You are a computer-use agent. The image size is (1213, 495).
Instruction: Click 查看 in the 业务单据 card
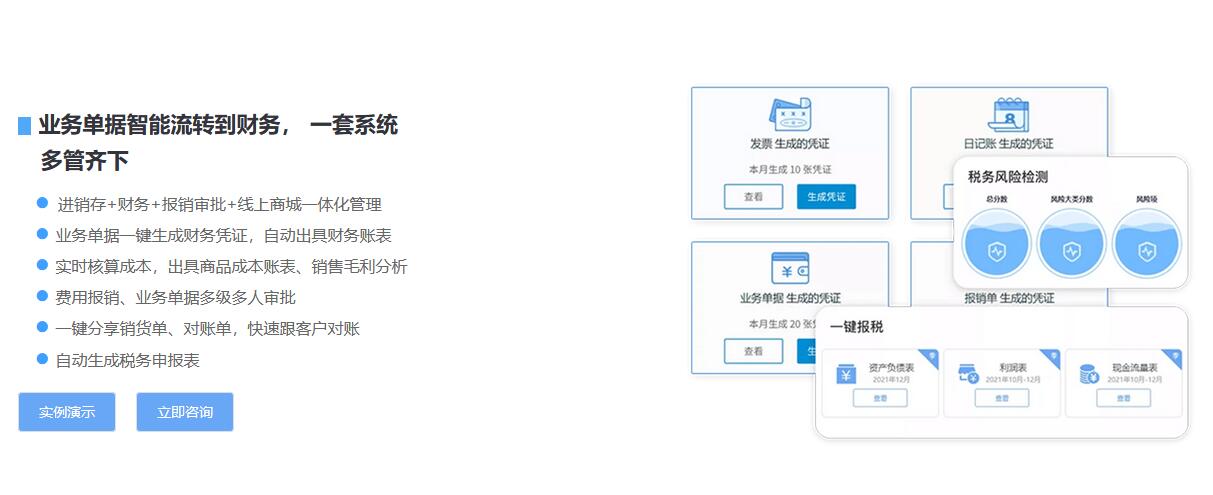point(753,351)
